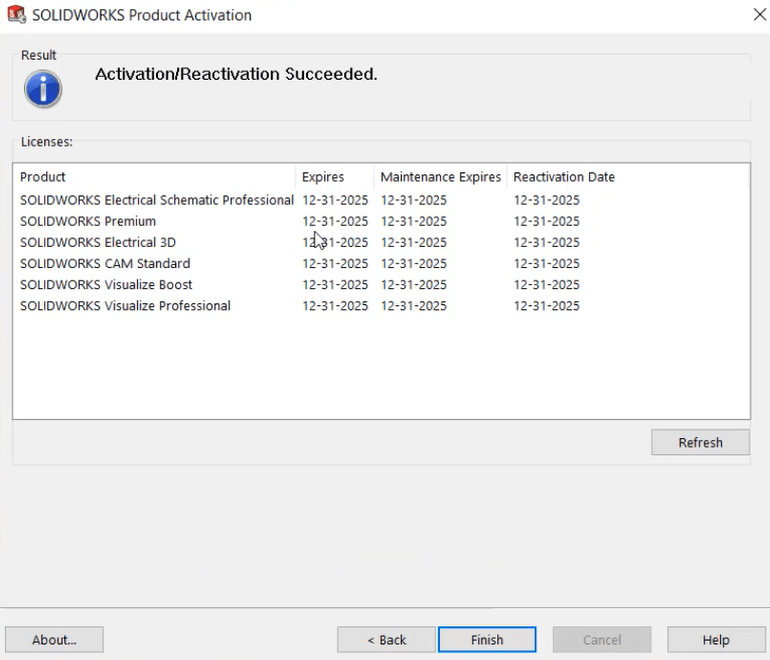Click the Expires column header
Screen dimensions: 770x660
pyautogui.click(x=323, y=177)
